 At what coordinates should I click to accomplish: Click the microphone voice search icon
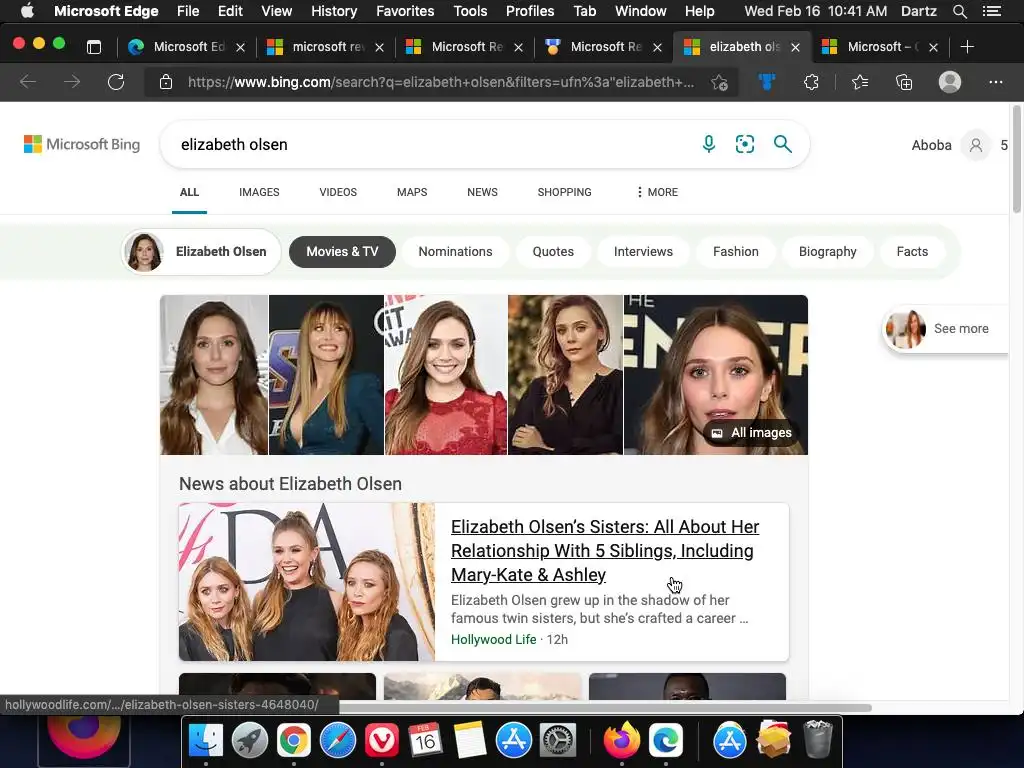pyautogui.click(x=709, y=144)
